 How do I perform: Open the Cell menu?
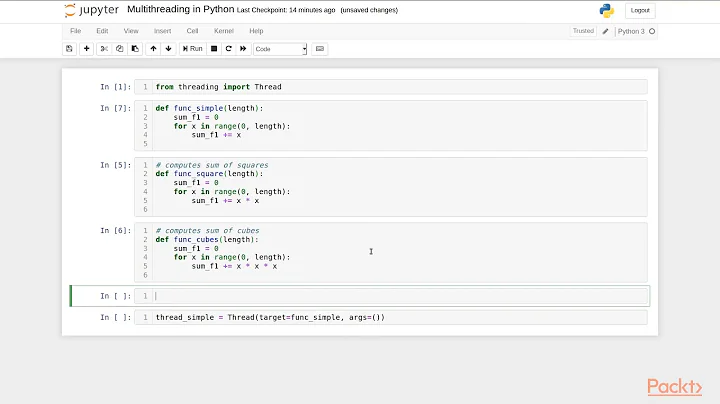192,31
